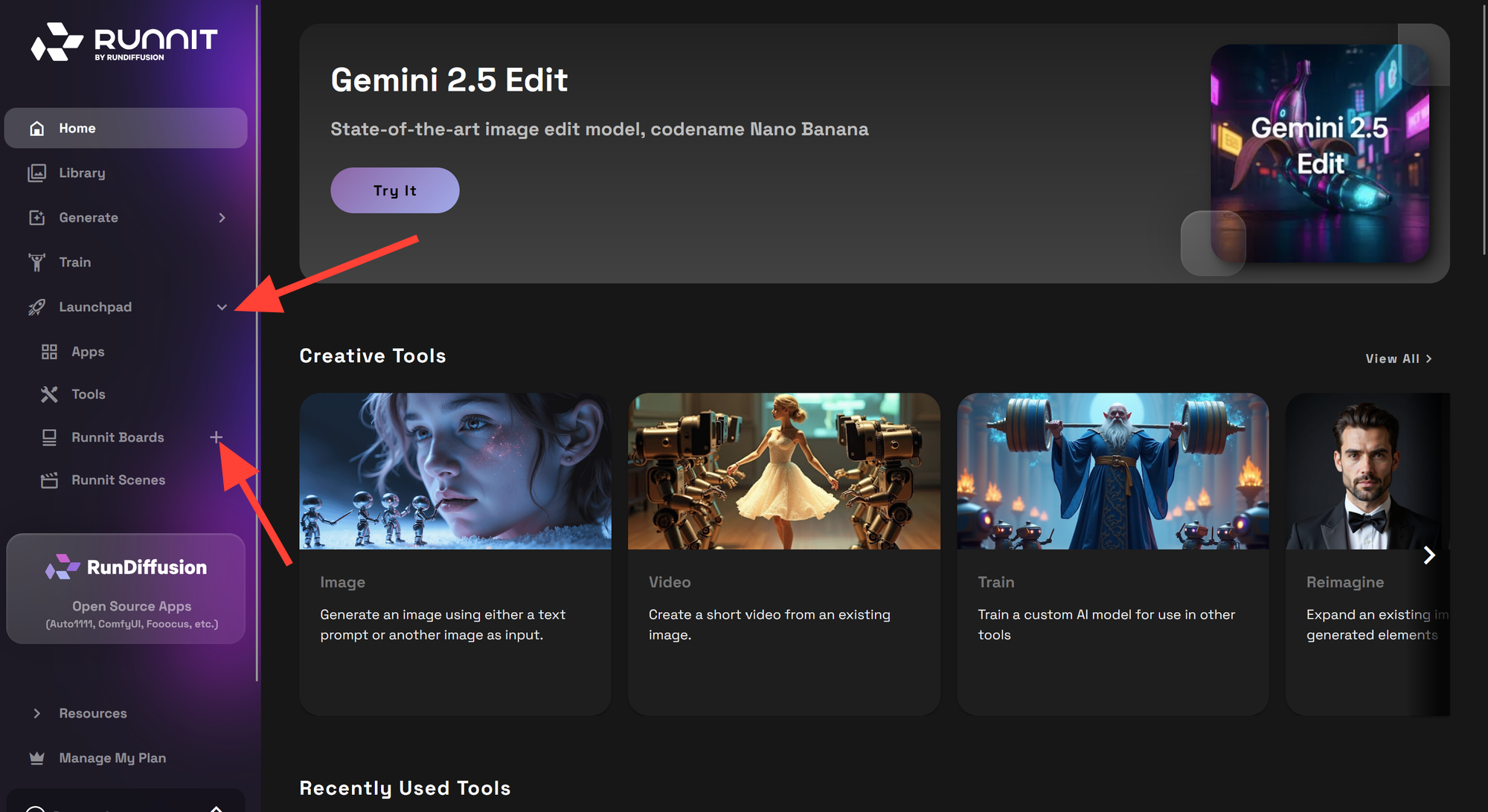Select Launchpad in the sidebar
1488x812 pixels.
click(x=126, y=306)
